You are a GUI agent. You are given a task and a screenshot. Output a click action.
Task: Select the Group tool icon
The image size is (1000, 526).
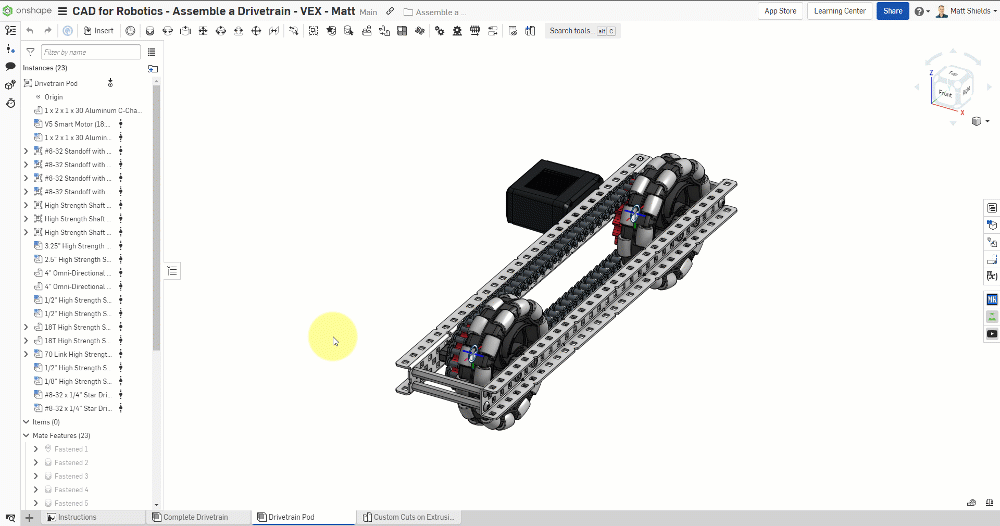tap(313, 31)
